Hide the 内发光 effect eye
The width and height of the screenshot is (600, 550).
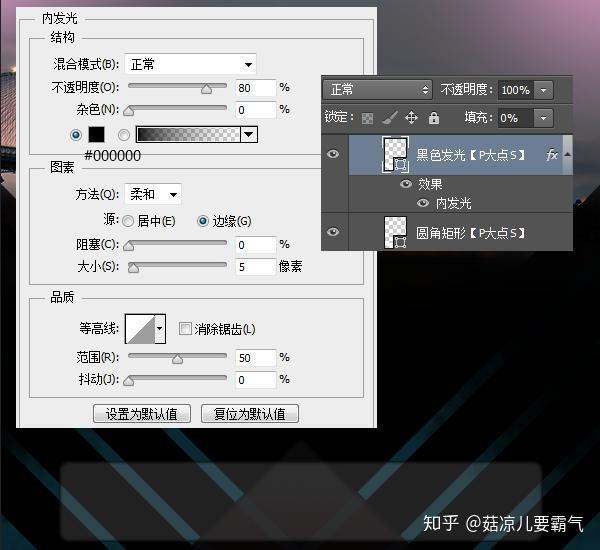[423, 202]
